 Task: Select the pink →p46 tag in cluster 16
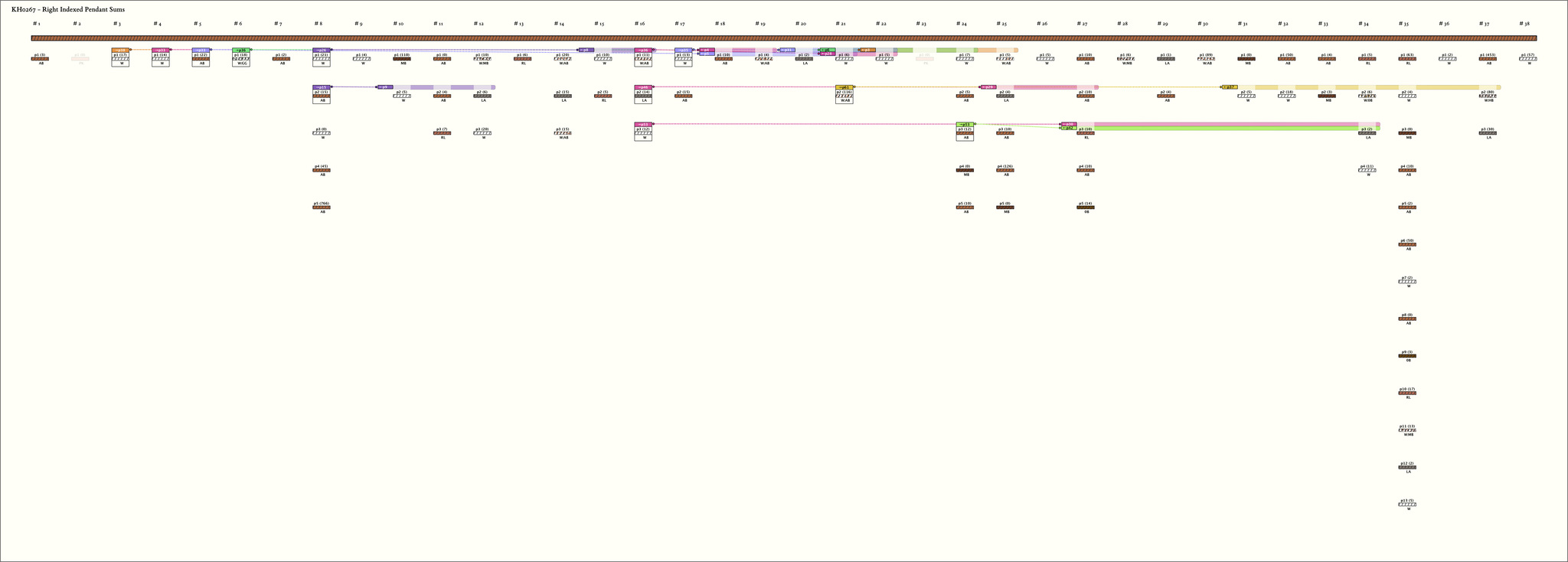pos(642,87)
